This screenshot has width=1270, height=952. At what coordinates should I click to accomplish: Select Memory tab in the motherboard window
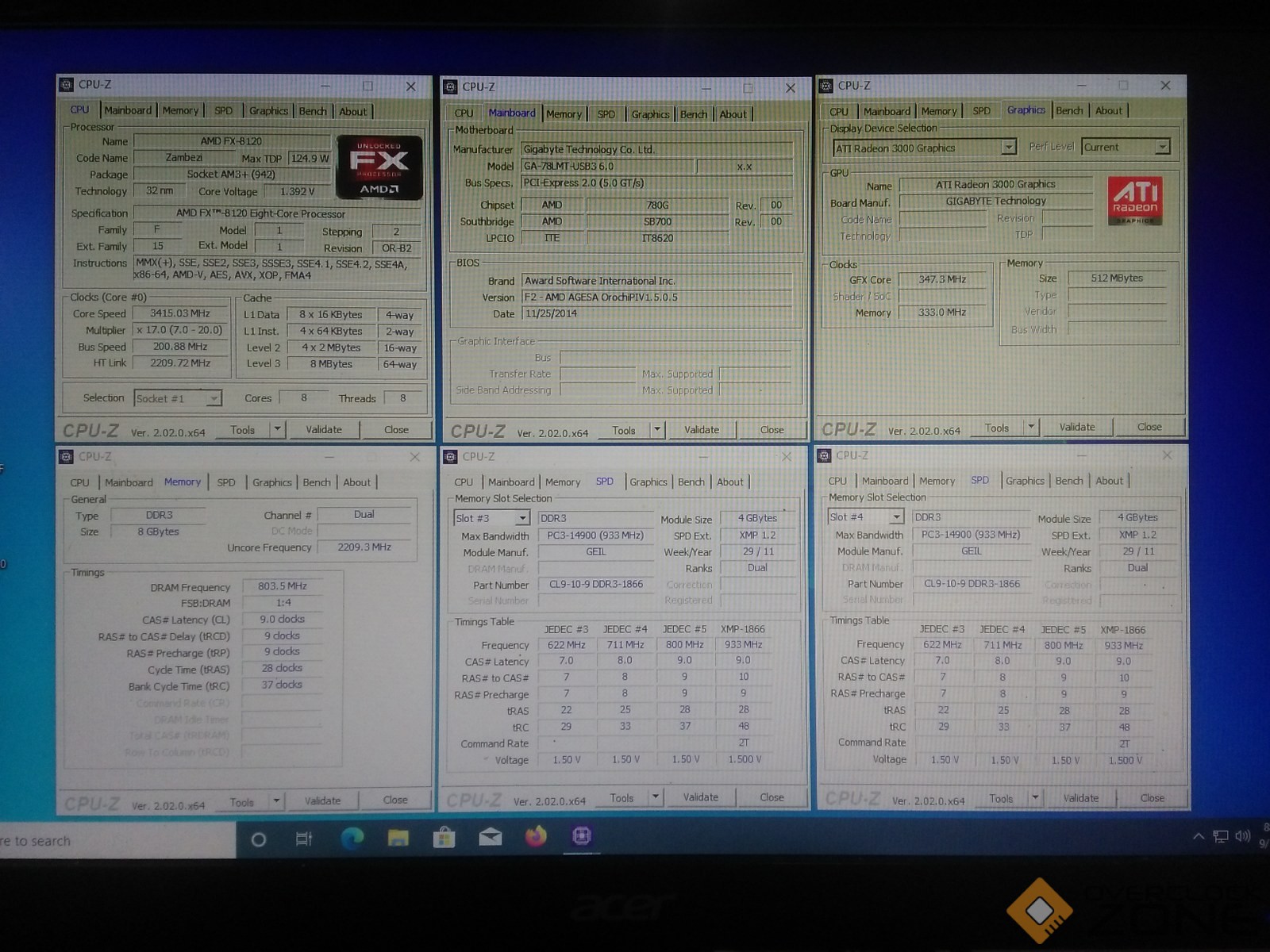pos(564,114)
